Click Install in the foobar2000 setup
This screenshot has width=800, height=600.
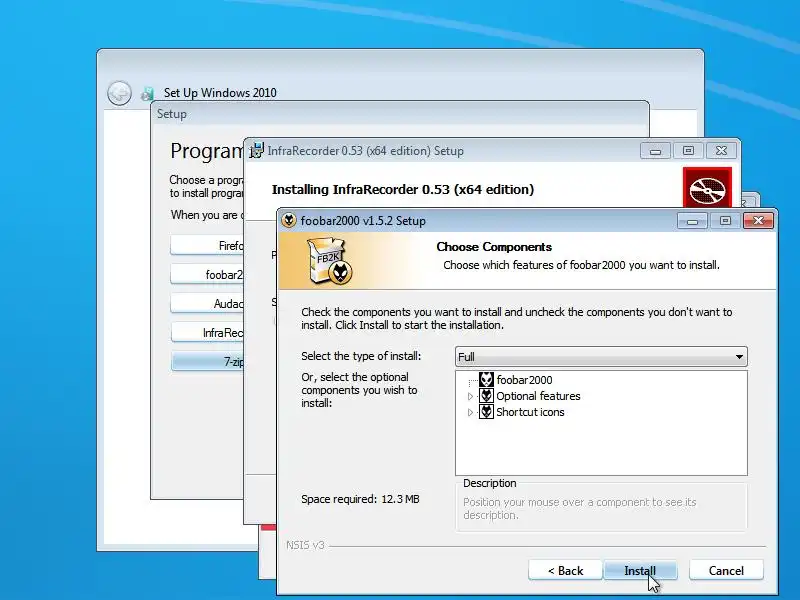point(640,570)
